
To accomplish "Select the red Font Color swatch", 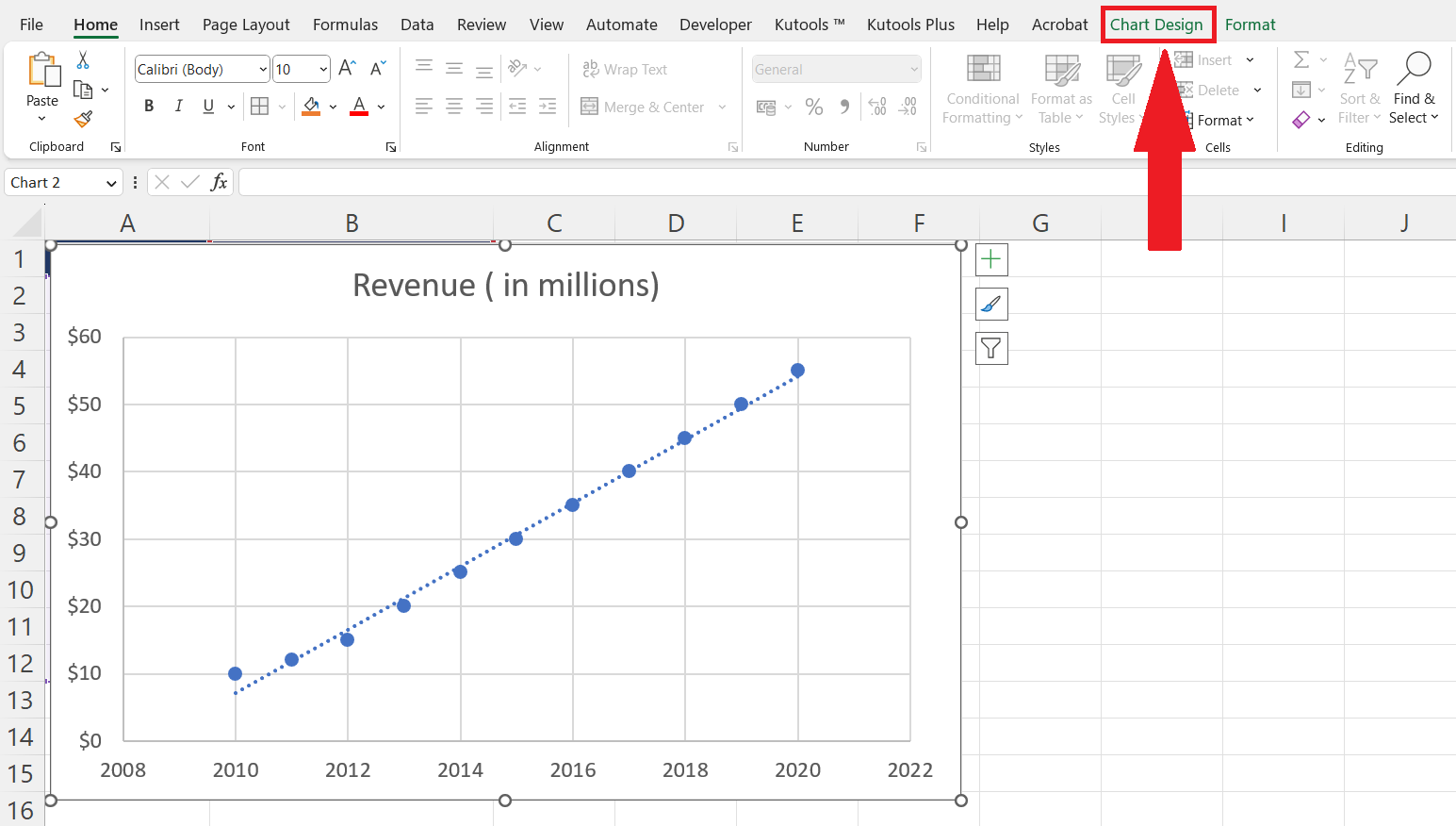I will click(358, 107).
